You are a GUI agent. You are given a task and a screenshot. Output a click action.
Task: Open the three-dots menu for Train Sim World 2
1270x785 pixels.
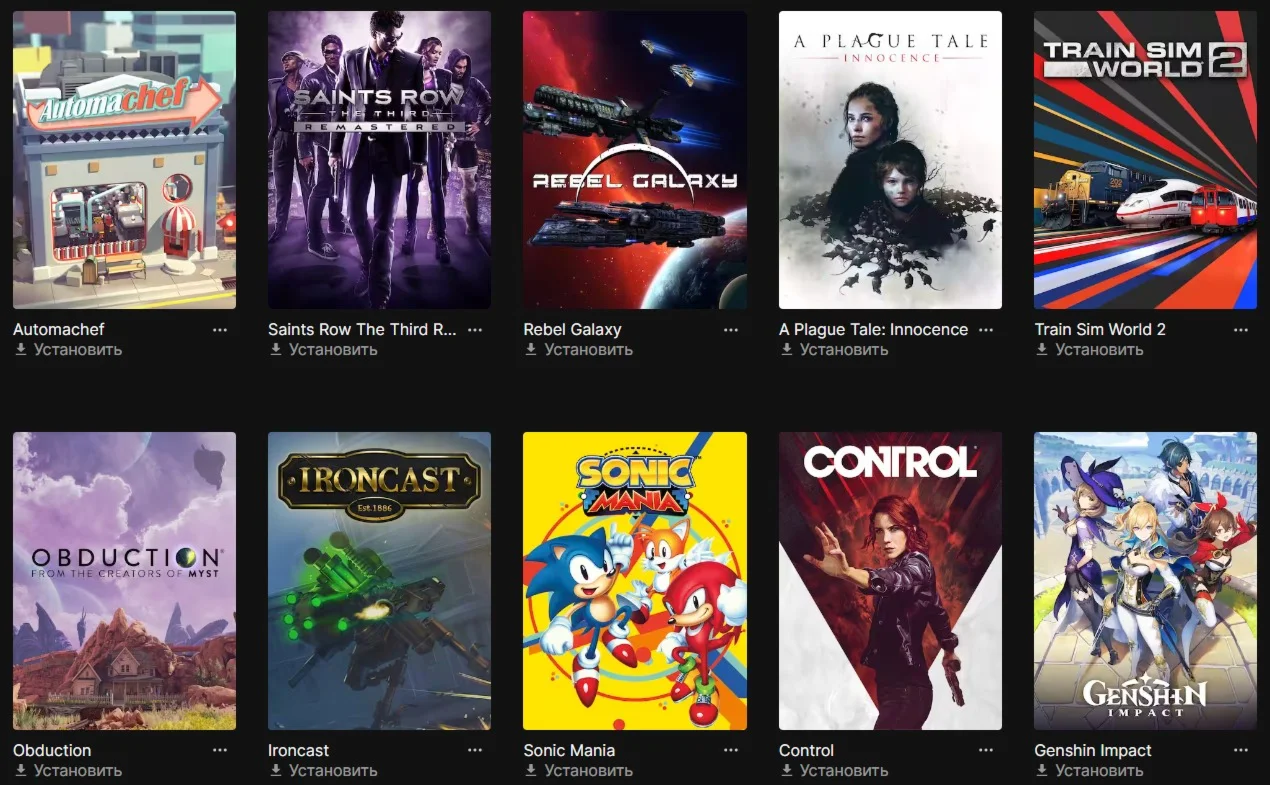point(1241,329)
